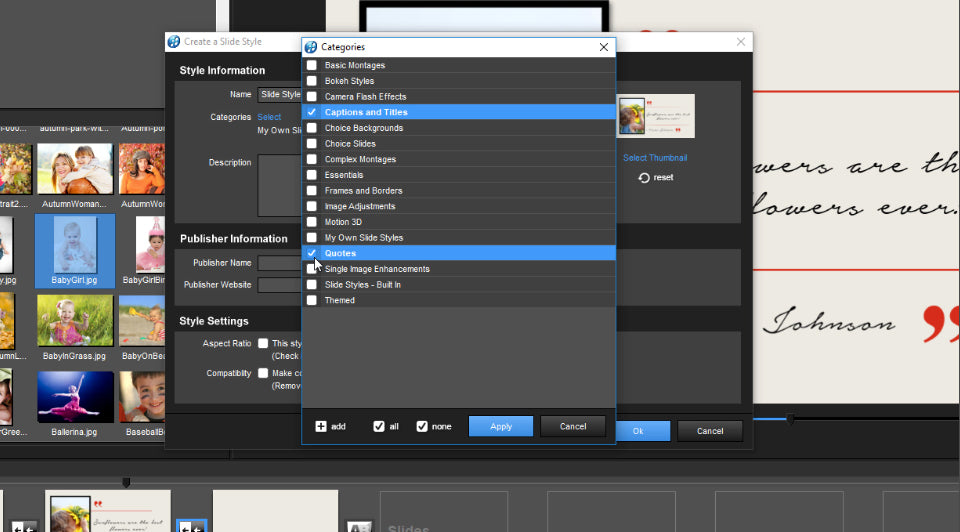
Task: Click the add category plus icon
Action: (321, 426)
